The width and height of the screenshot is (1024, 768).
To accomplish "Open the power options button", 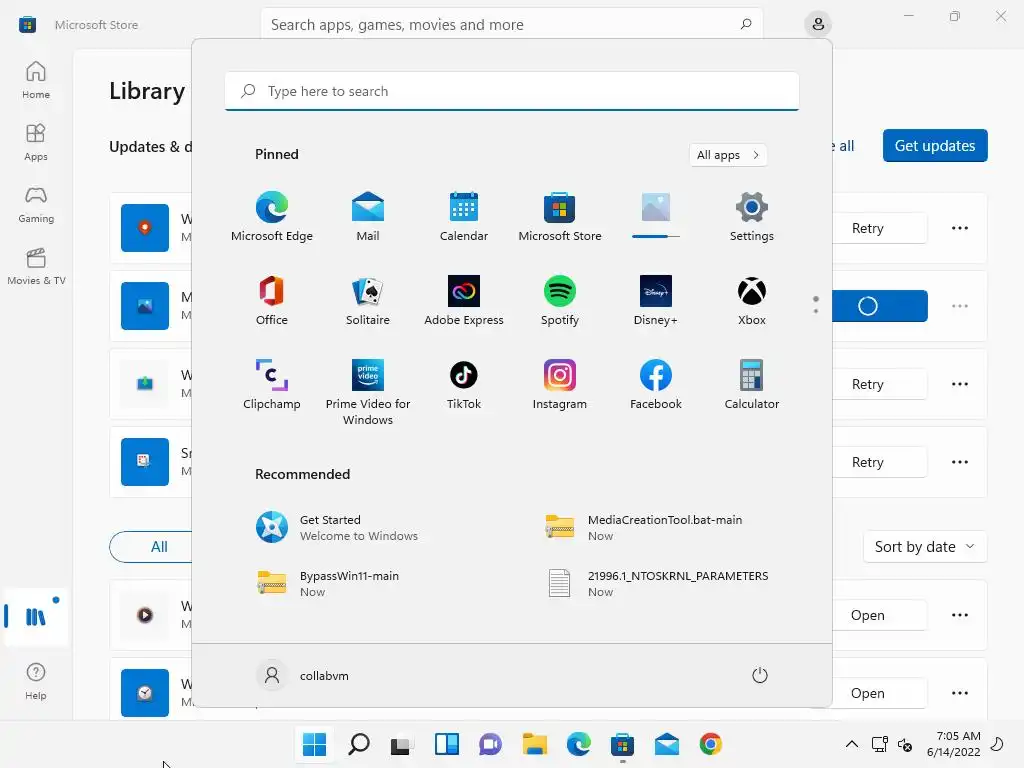I will point(760,675).
